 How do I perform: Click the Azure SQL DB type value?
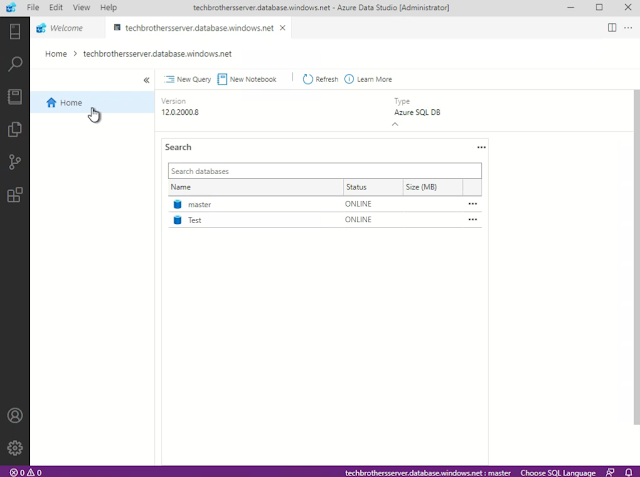[x=417, y=112]
